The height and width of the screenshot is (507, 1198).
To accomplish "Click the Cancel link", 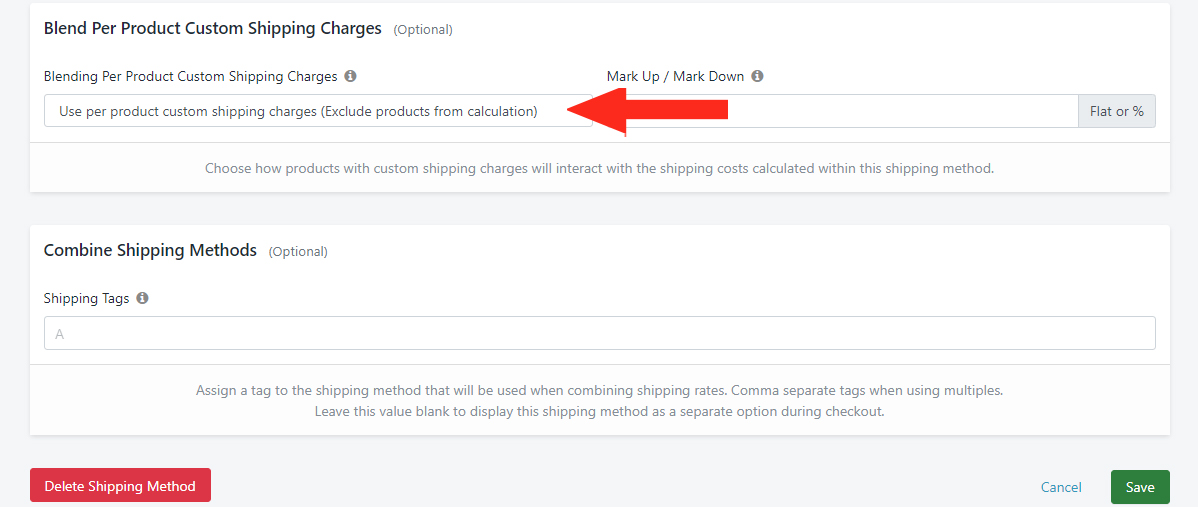I will pos(1060,487).
